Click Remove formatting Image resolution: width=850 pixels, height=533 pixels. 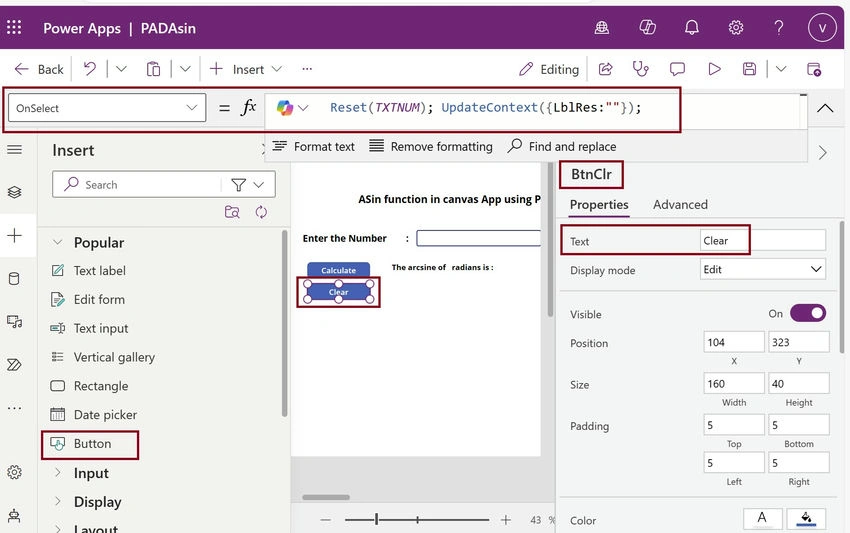coord(430,146)
